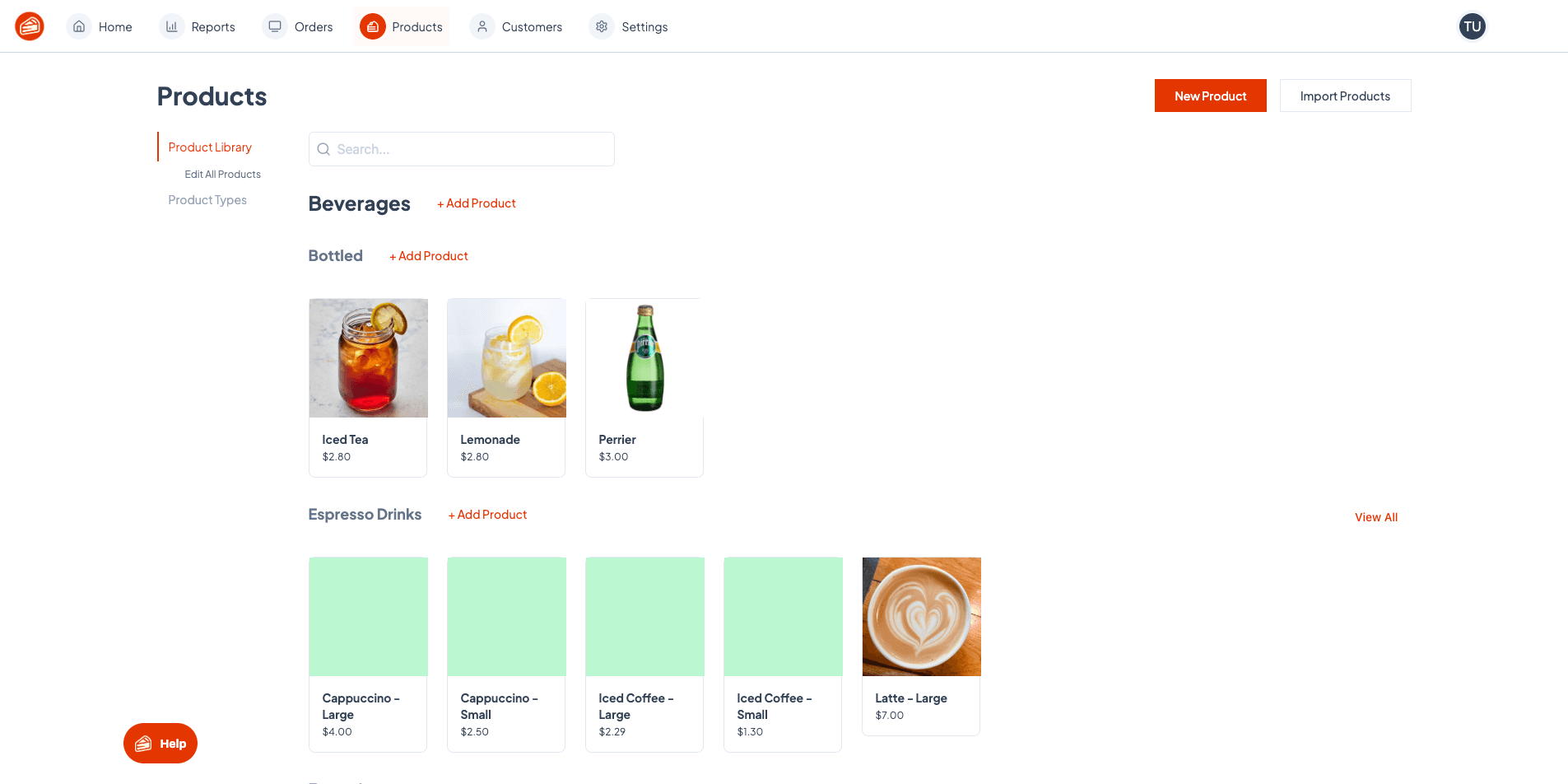Click in the product search field
Image resolution: width=1568 pixels, height=784 pixels.
[x=461, y=149]
